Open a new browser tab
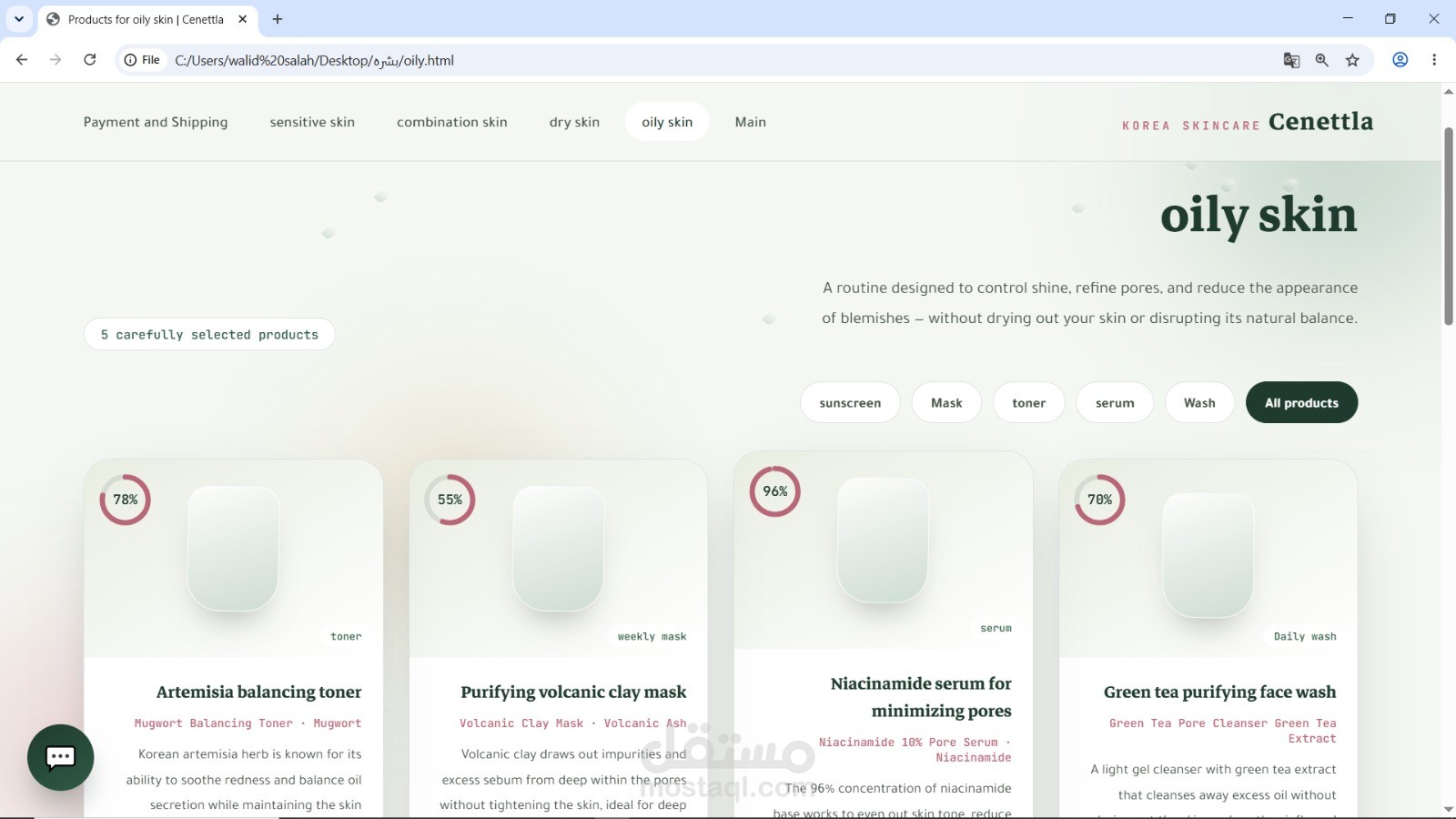1456x819 pixels. [x=278, y=19]
